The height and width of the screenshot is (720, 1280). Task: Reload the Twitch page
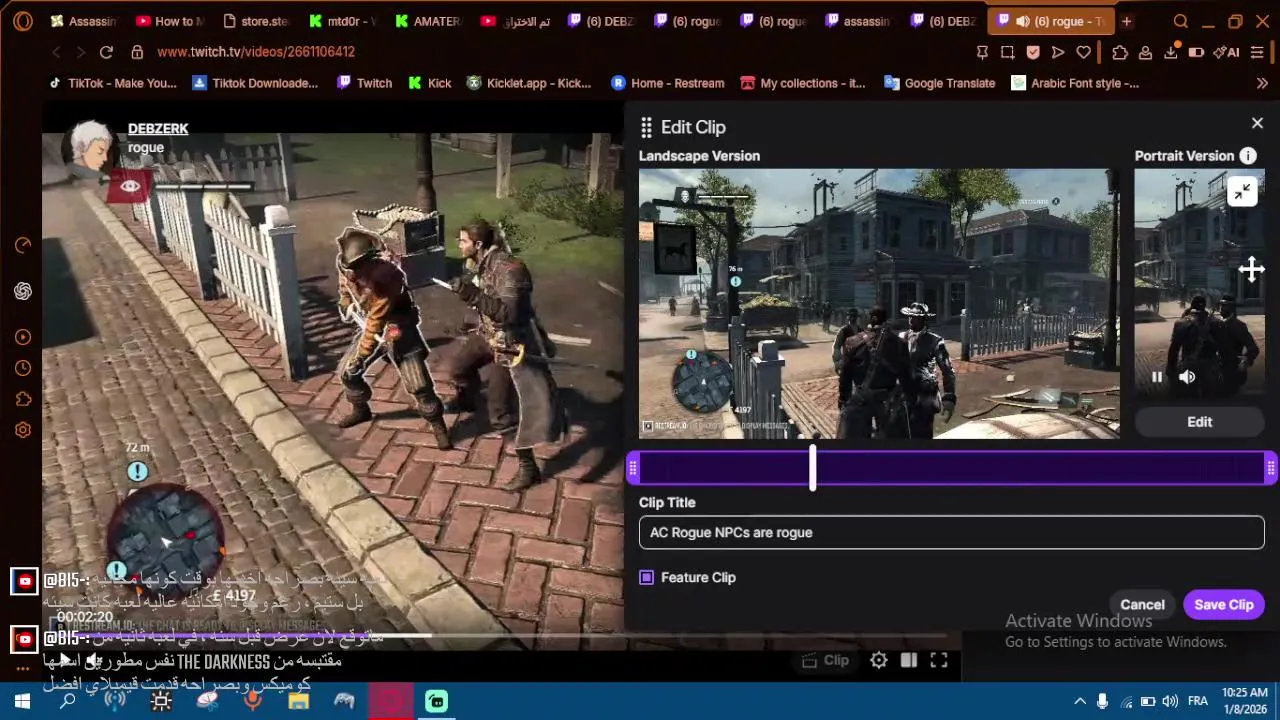[106, 52]
